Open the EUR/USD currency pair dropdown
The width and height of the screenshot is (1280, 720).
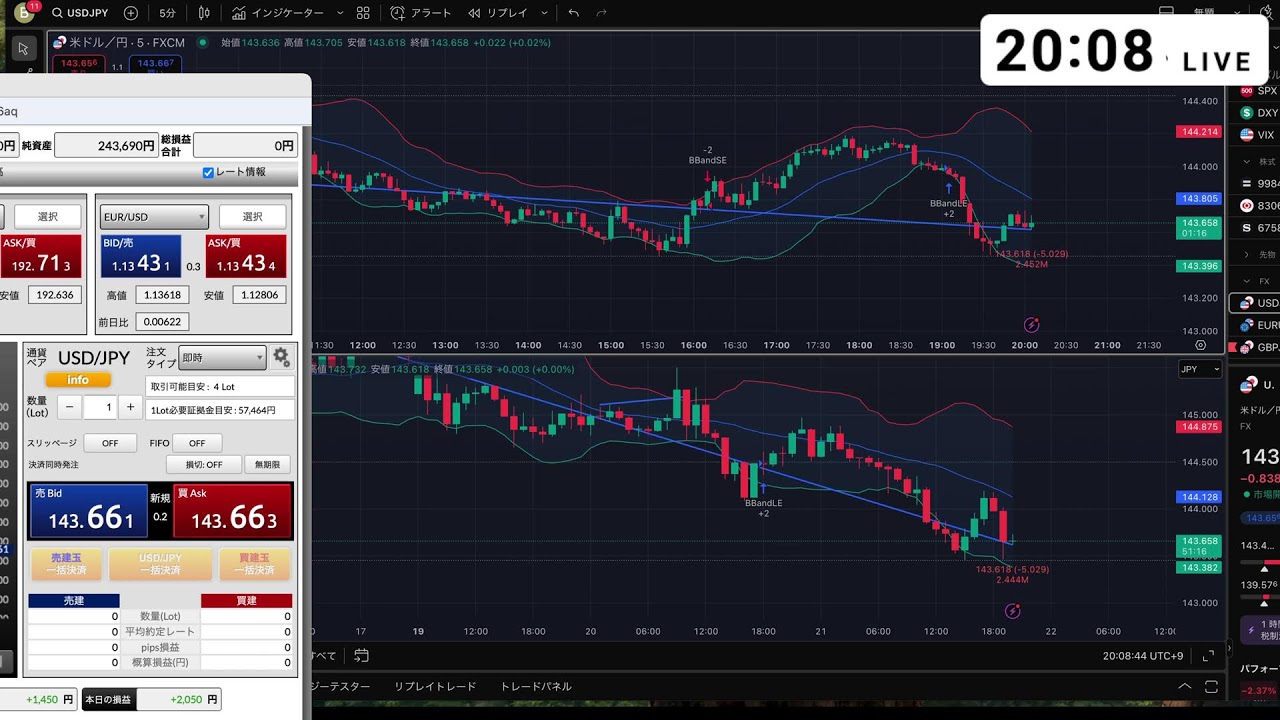(153, 217)
